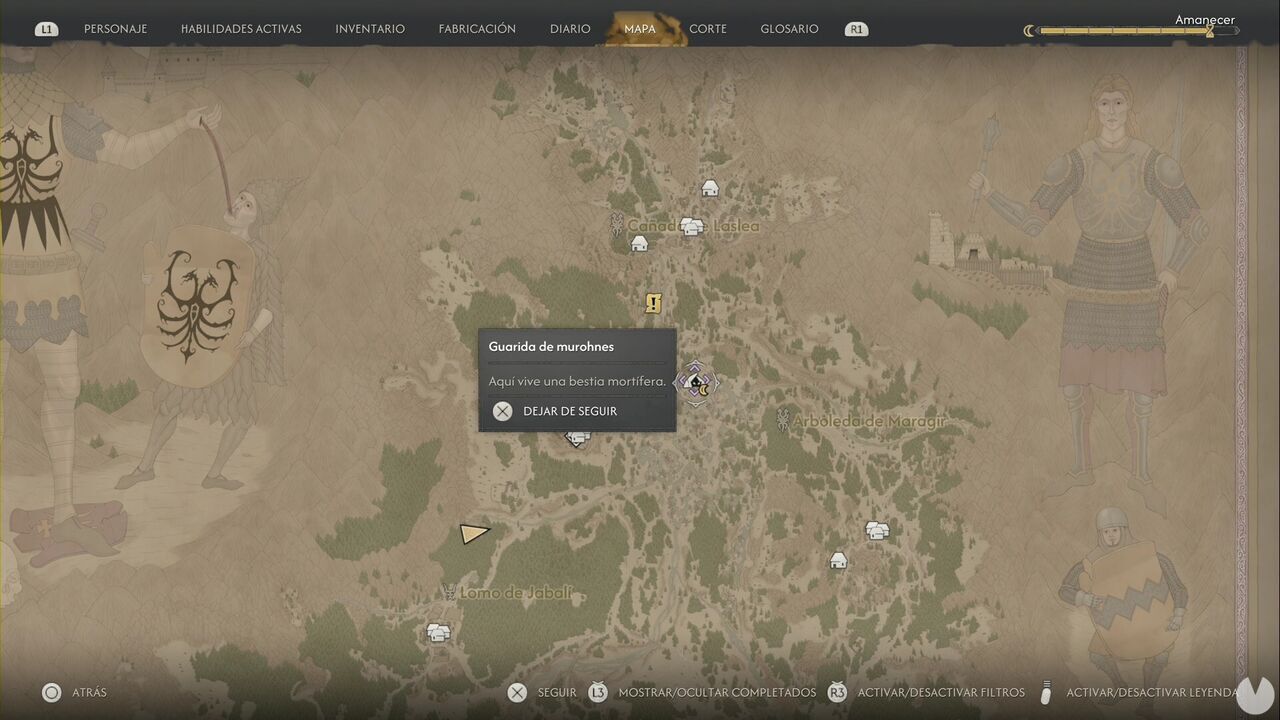
Task: Click the Lomo de Jabalí label
Action: [517, 593]
